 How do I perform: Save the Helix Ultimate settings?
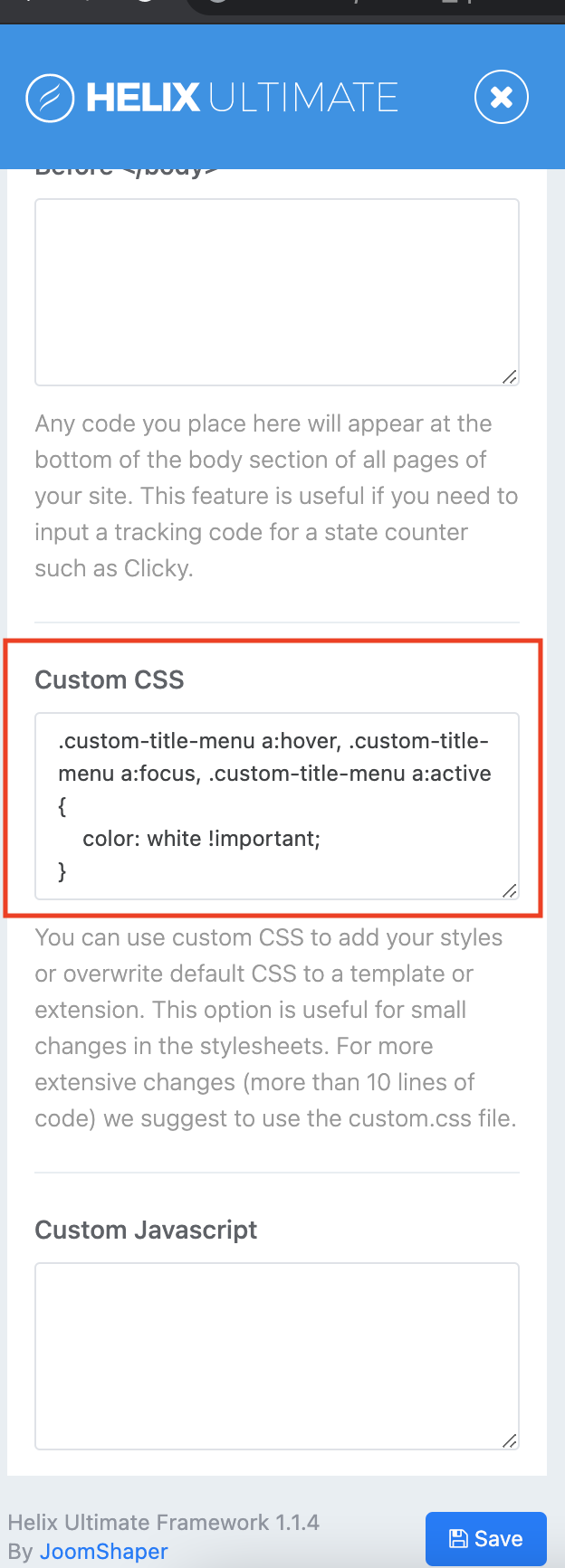(486, 1538)
